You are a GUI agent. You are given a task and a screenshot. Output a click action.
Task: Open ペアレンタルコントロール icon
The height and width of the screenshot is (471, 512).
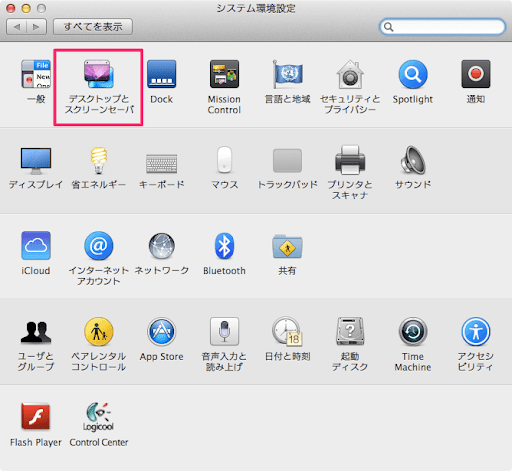coord(99,332)
